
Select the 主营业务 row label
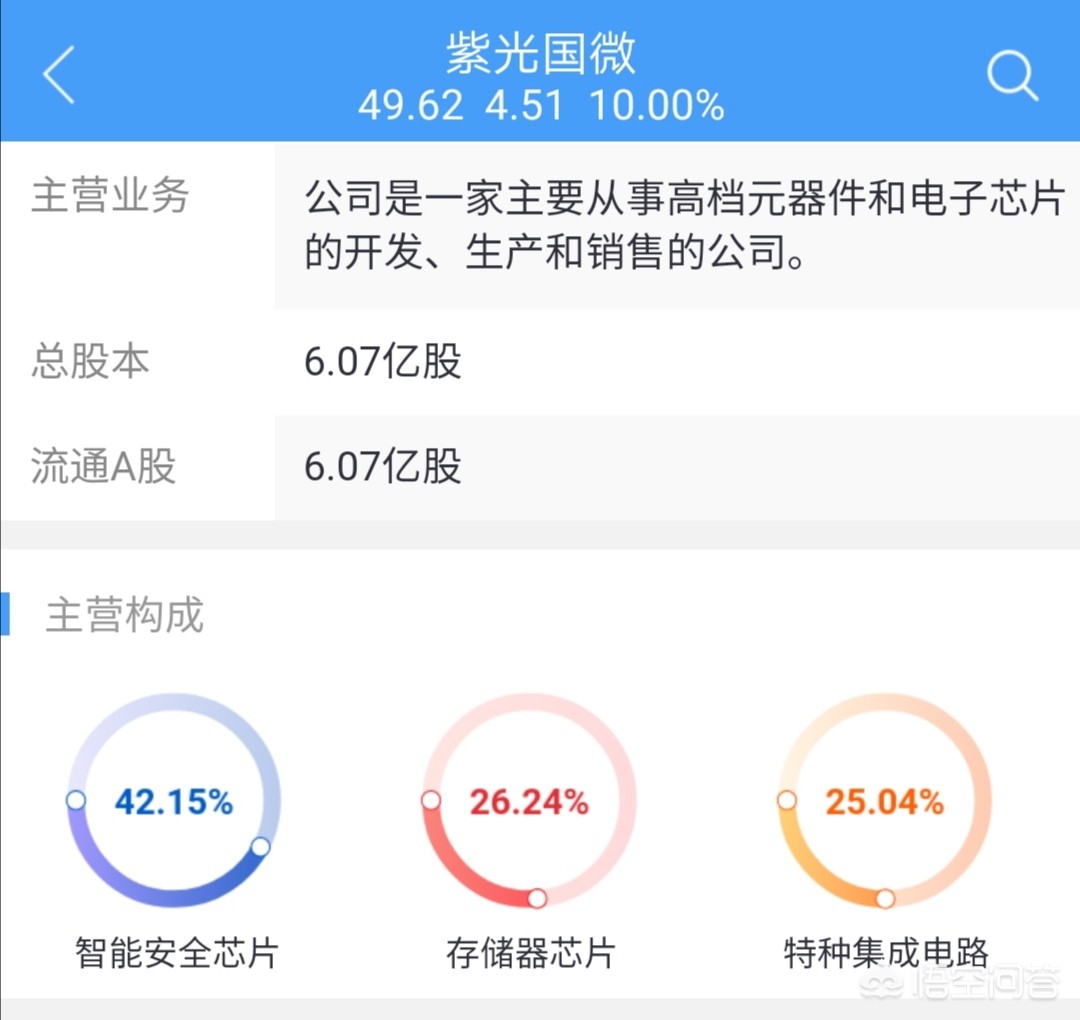pos(110,196)
